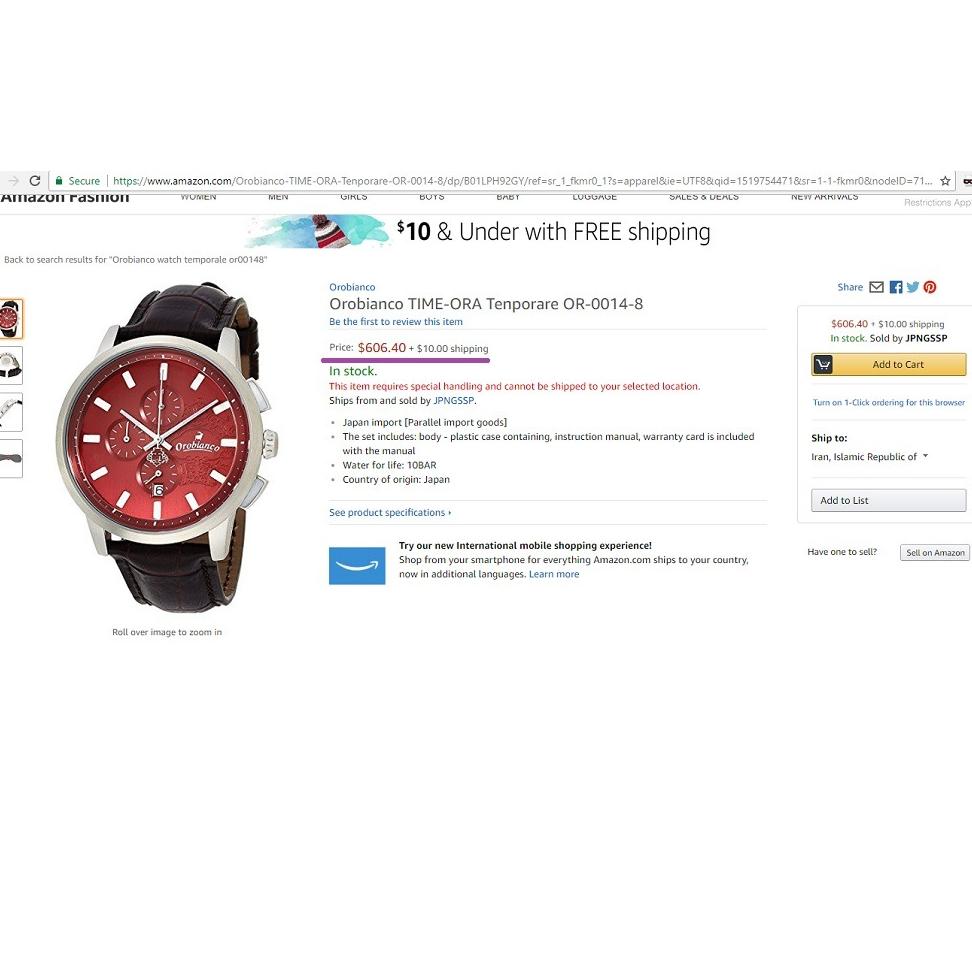Add the watch to cart

888,364
